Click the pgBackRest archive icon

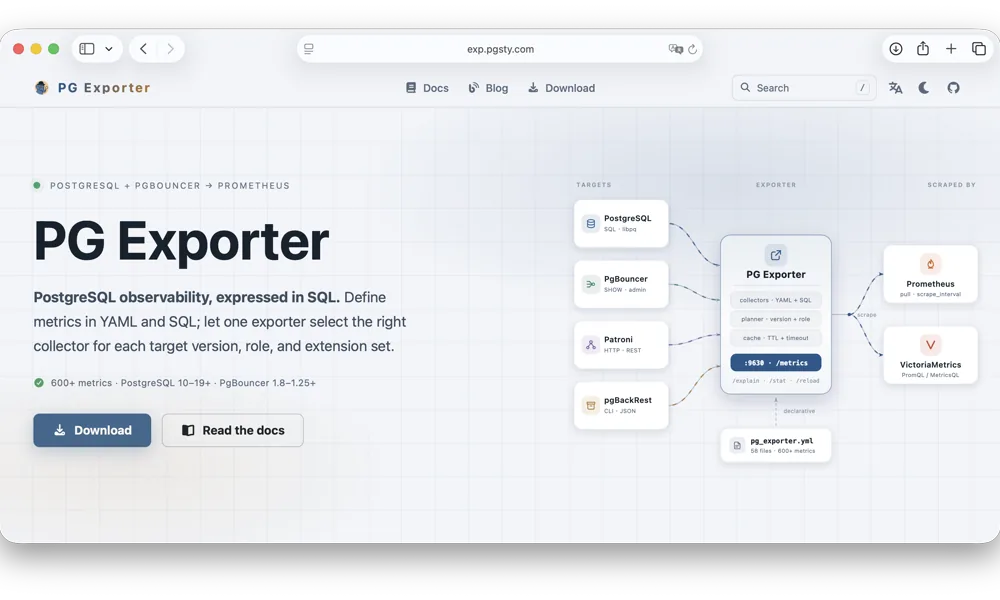(591, 406)
